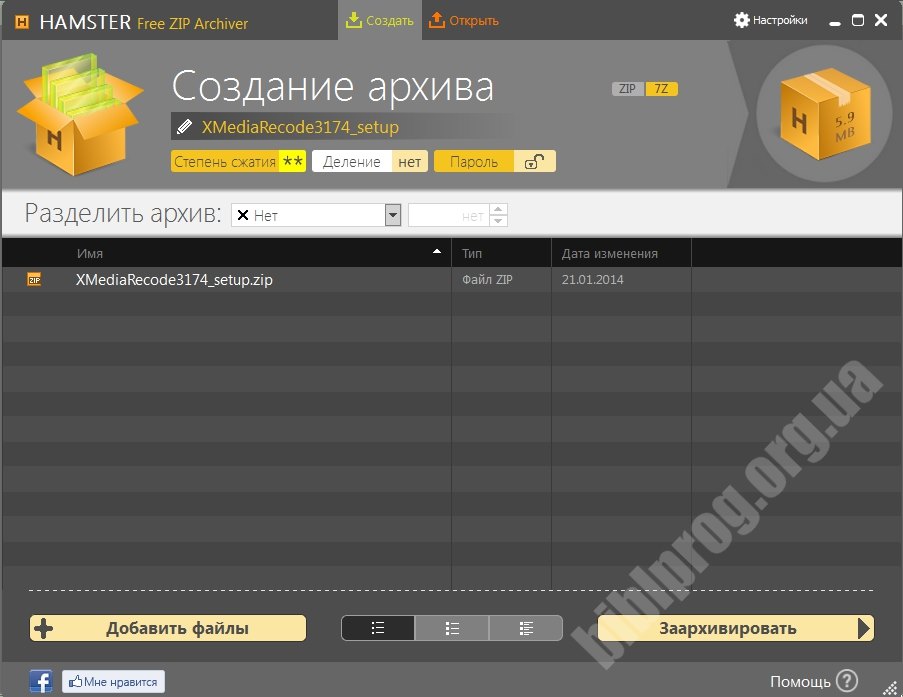Click the open box with files icon
Viewport: 903px width, 697px height.
pyautogui.click(x=79, y=114)
